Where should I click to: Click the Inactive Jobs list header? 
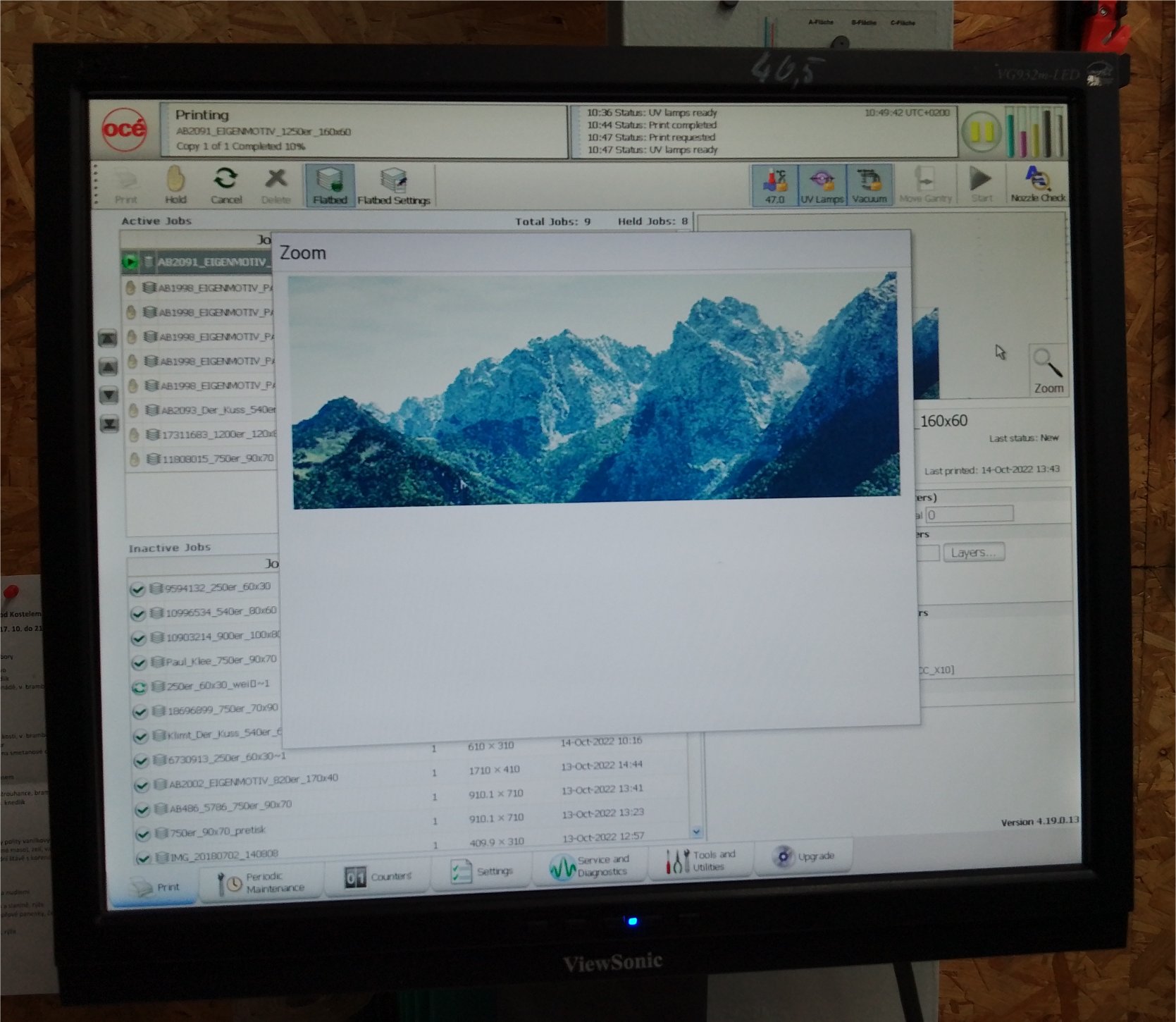tap(169, 548)
